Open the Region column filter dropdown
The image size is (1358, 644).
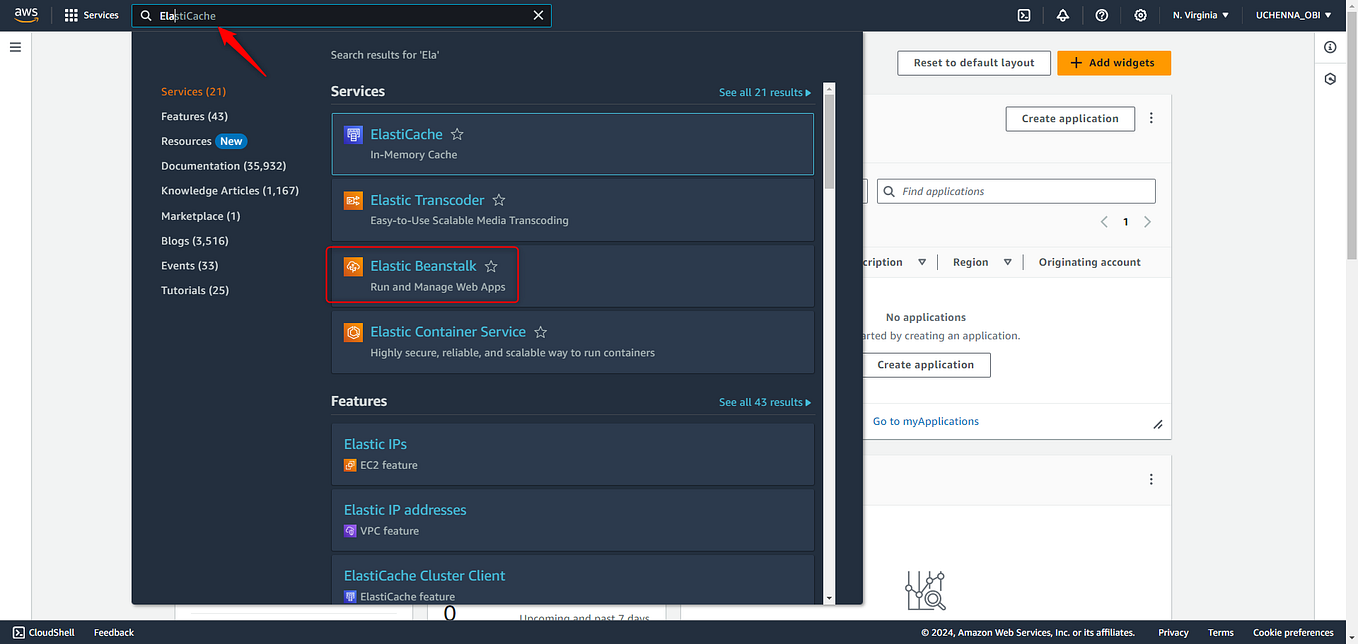pyautogui.click(x=1007, y=261)
